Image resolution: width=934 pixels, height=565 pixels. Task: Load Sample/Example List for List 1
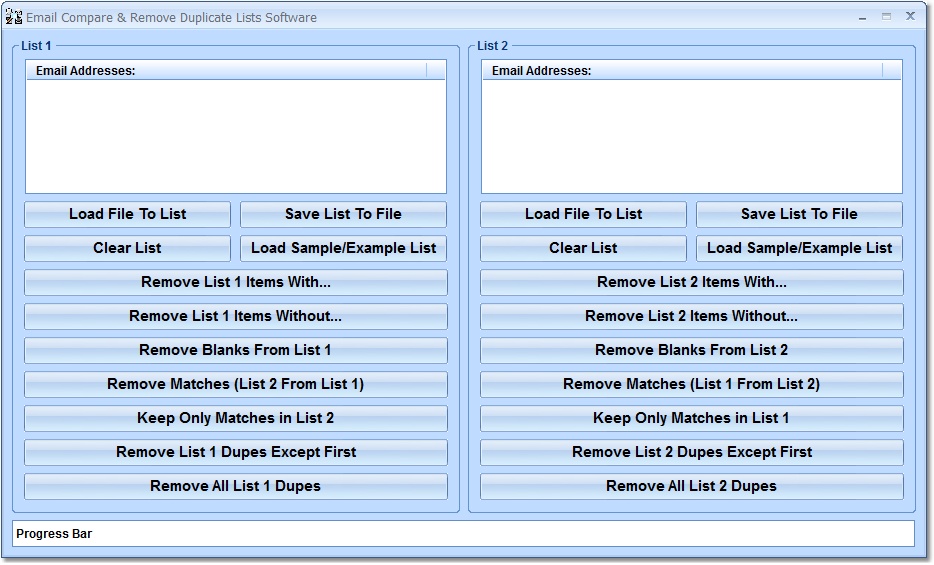pos(343,248)
